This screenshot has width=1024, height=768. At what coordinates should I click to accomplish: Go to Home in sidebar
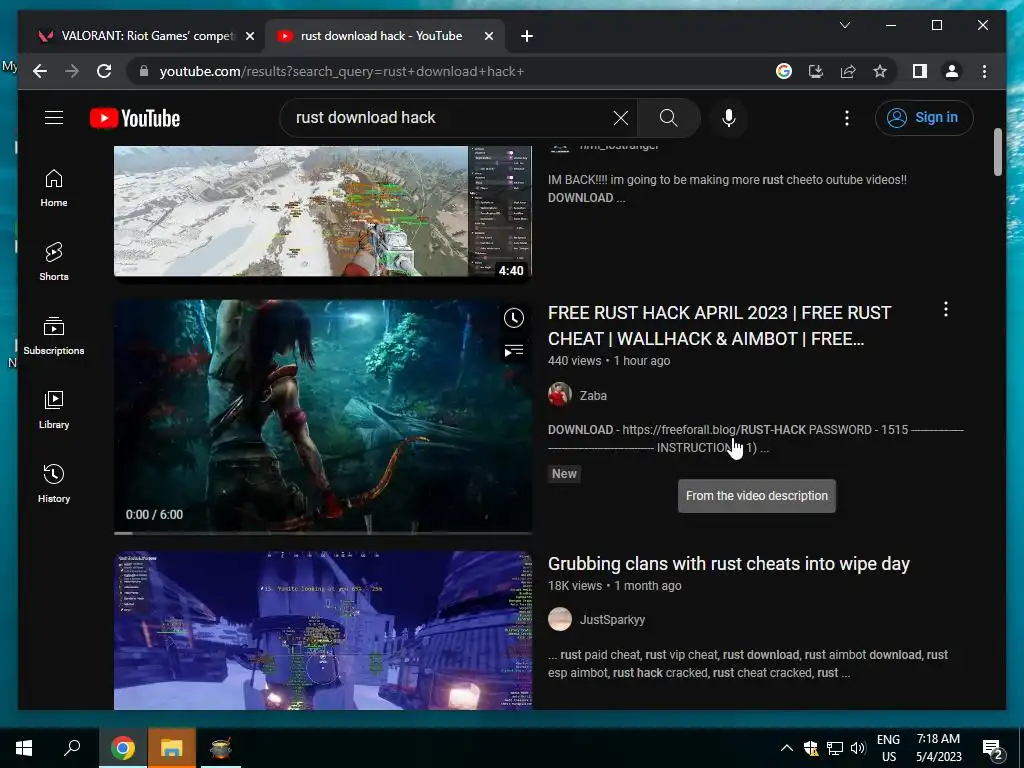tap(54, 188)
